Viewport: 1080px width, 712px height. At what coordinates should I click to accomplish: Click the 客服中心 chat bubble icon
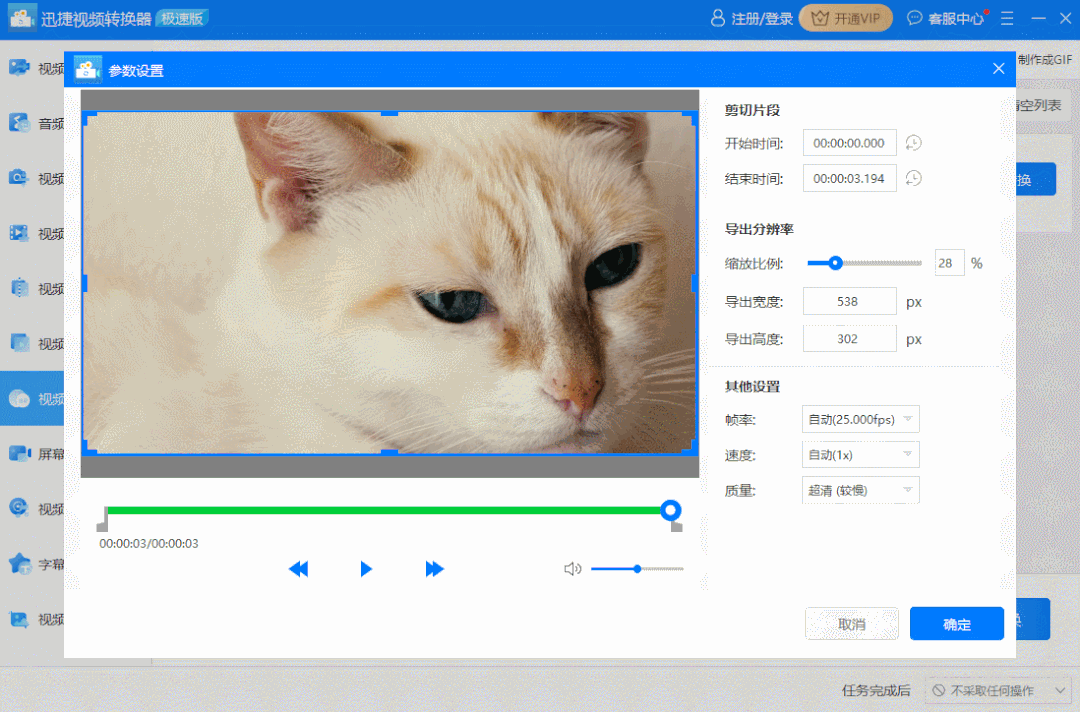pos(913,17)
